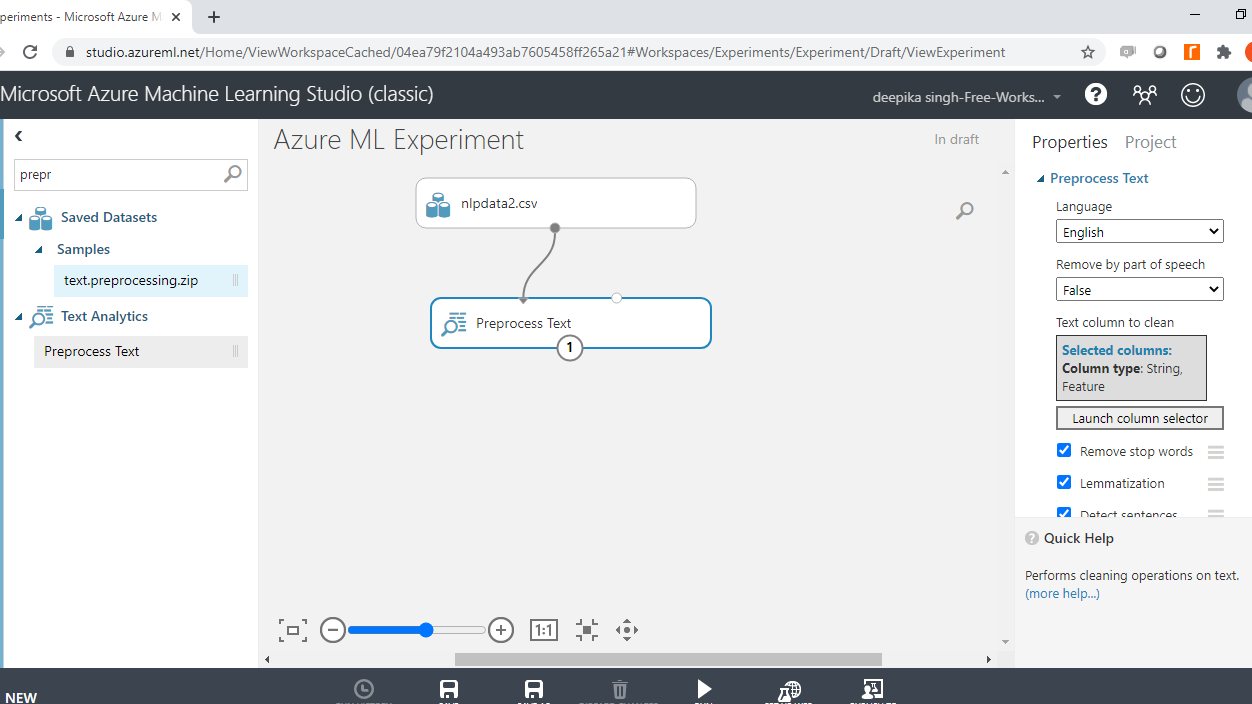Click the zoom out minus button
The height and width of the screenshot is (704, 1252).
tap(333, 630)
